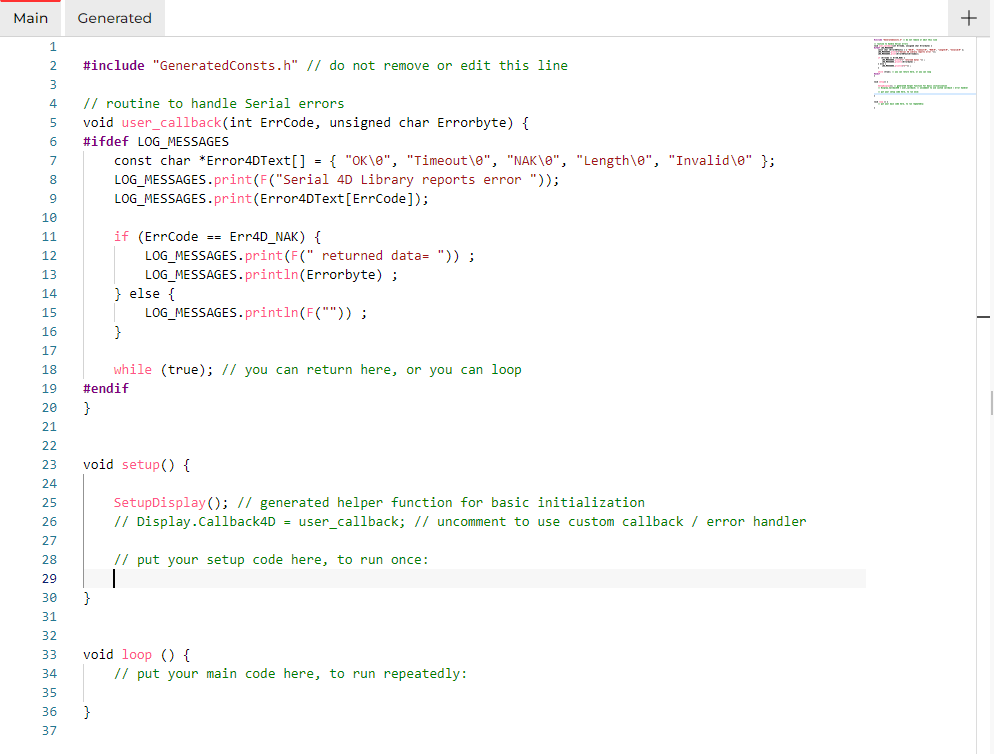Click the #endif directive

[x=106, y=388]
